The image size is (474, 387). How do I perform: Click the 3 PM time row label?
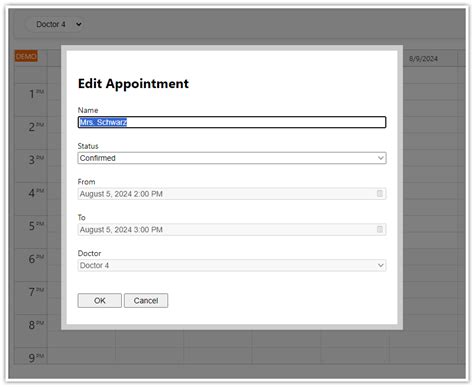36,160
